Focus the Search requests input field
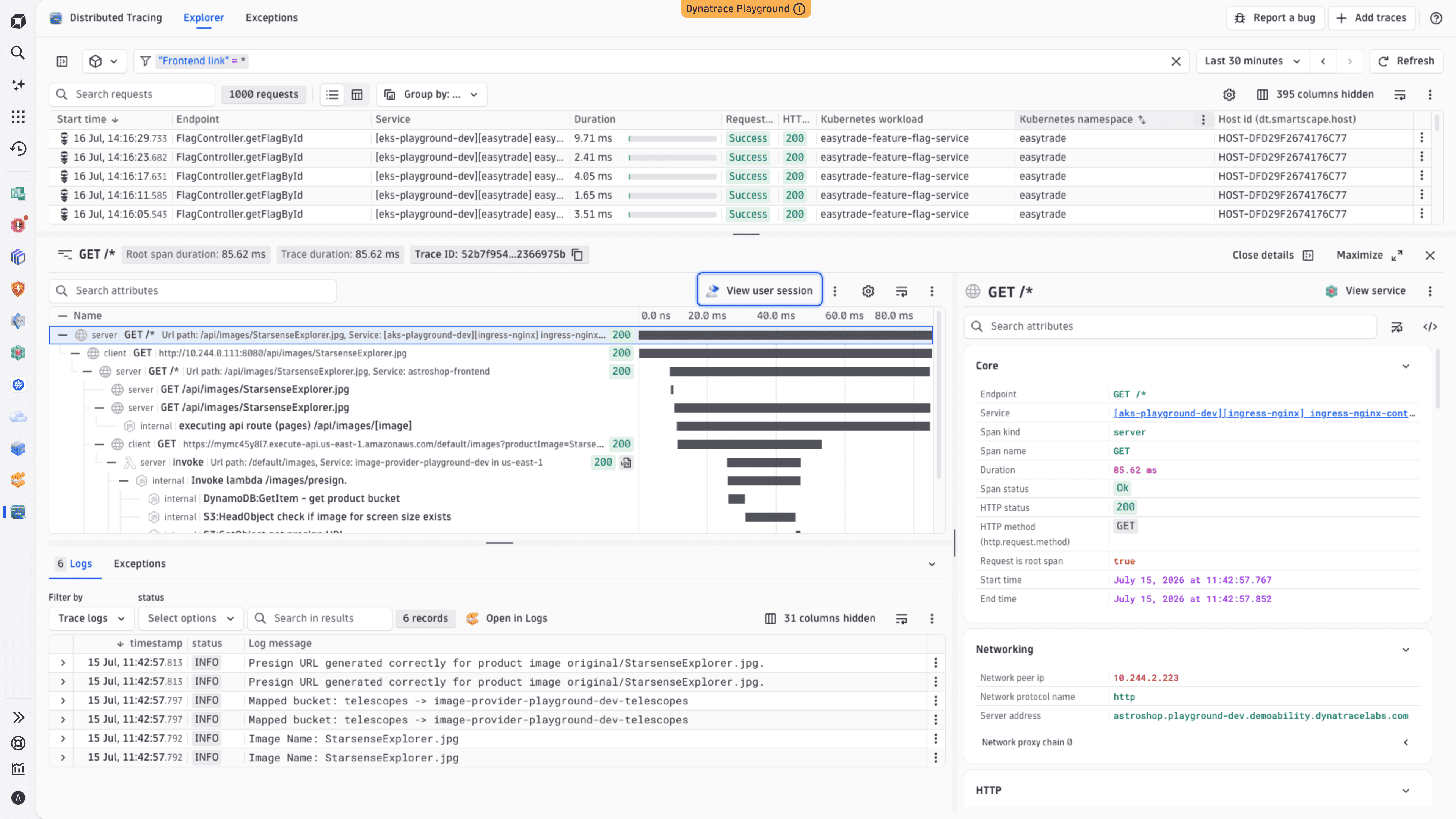Image resolution: width=1456 pixels, height=819 pixels. pos(132,94)
